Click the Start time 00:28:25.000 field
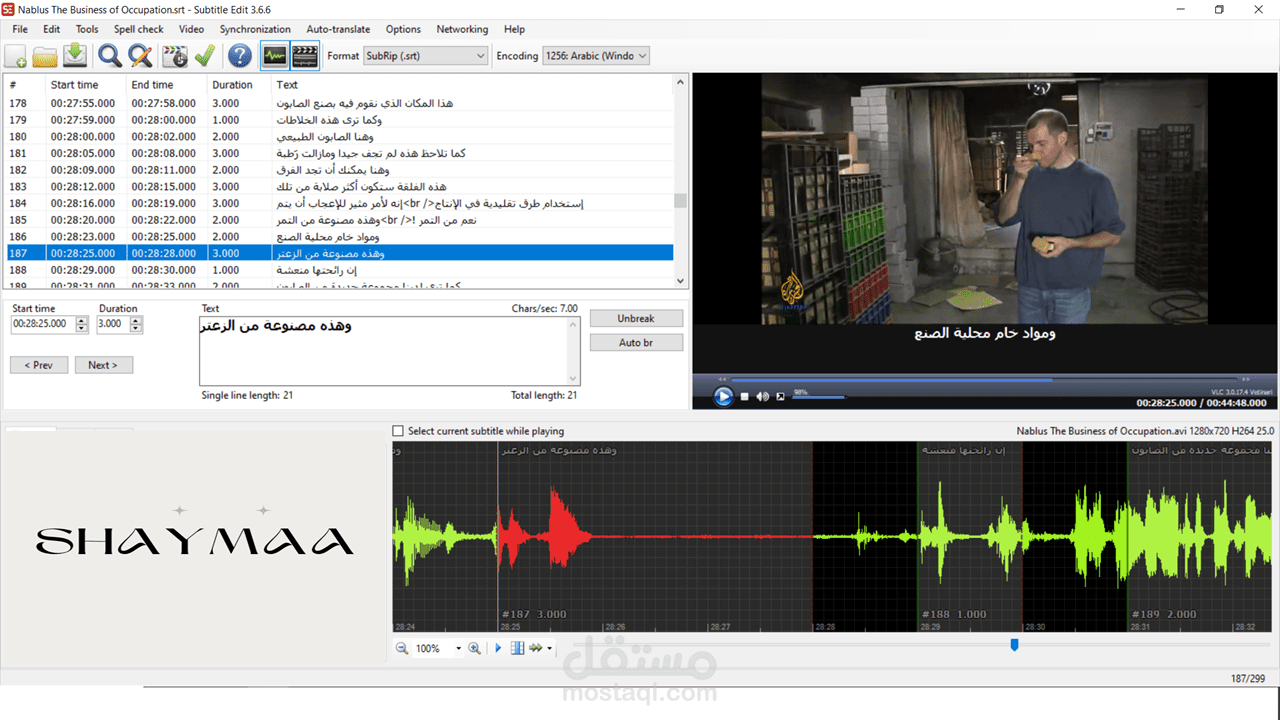 point(43,324)
